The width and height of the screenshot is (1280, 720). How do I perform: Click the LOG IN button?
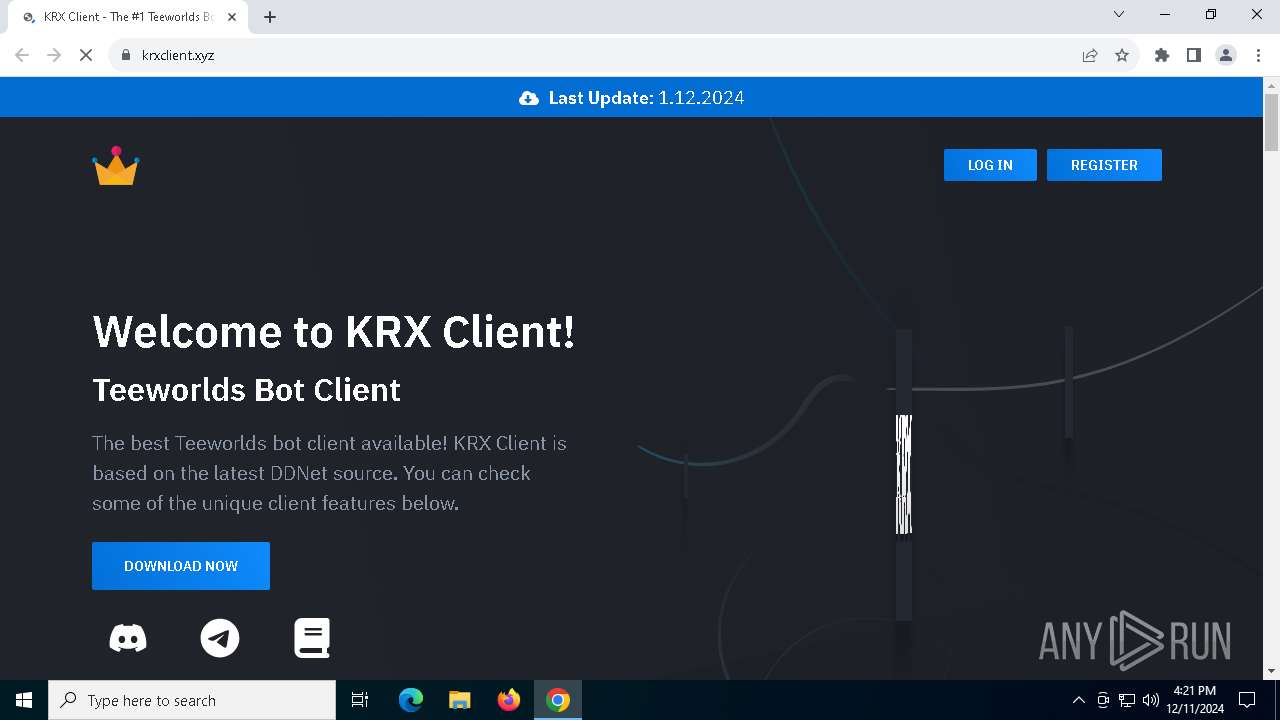pos(990,165)
